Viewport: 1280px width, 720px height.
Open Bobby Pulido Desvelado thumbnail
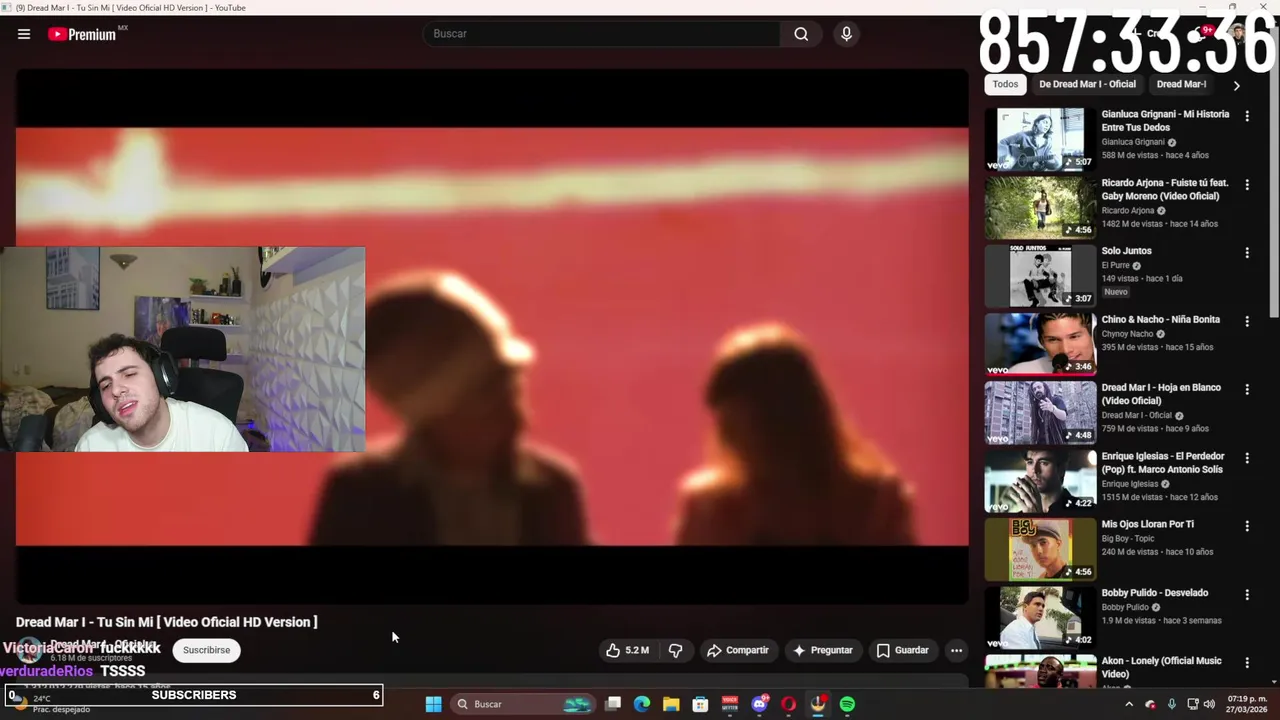(x=1040, y=617)
